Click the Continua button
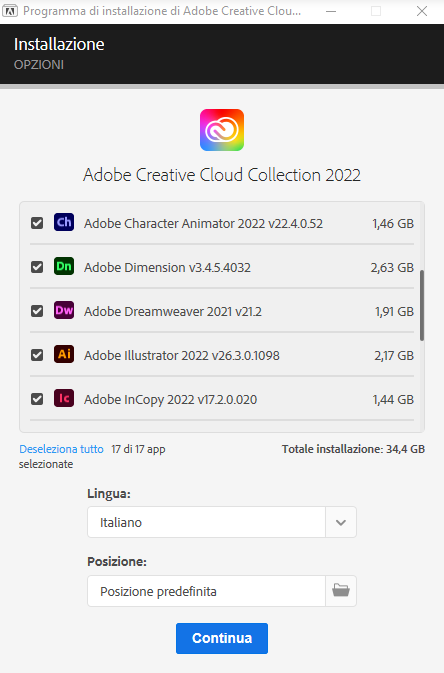The height and width of the screenshot is (673, 444). point(222,638)
